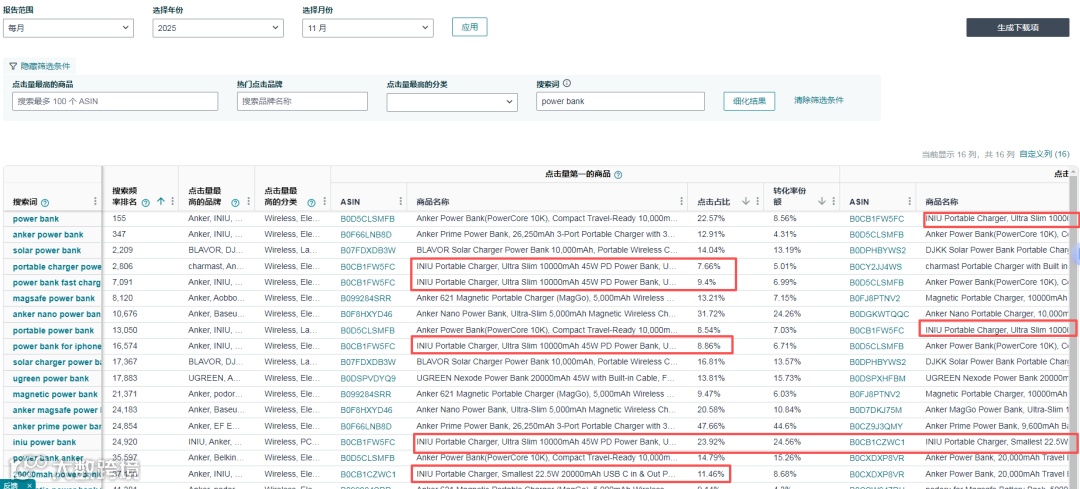Focus the 搜索最多 100 个 ASIN field

(x=115, y=101)
